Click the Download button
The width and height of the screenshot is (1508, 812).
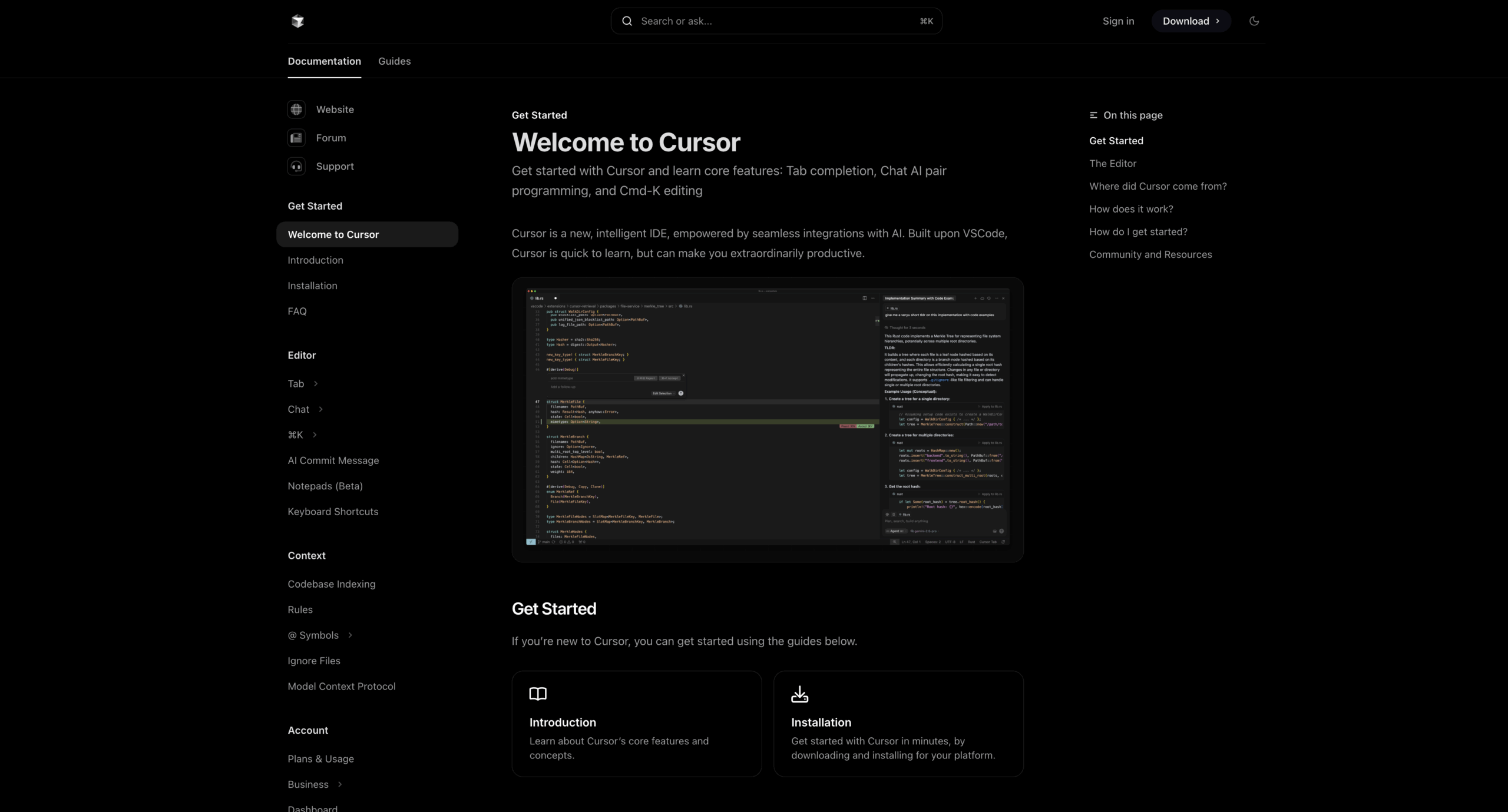click(x=1191, y=21)
